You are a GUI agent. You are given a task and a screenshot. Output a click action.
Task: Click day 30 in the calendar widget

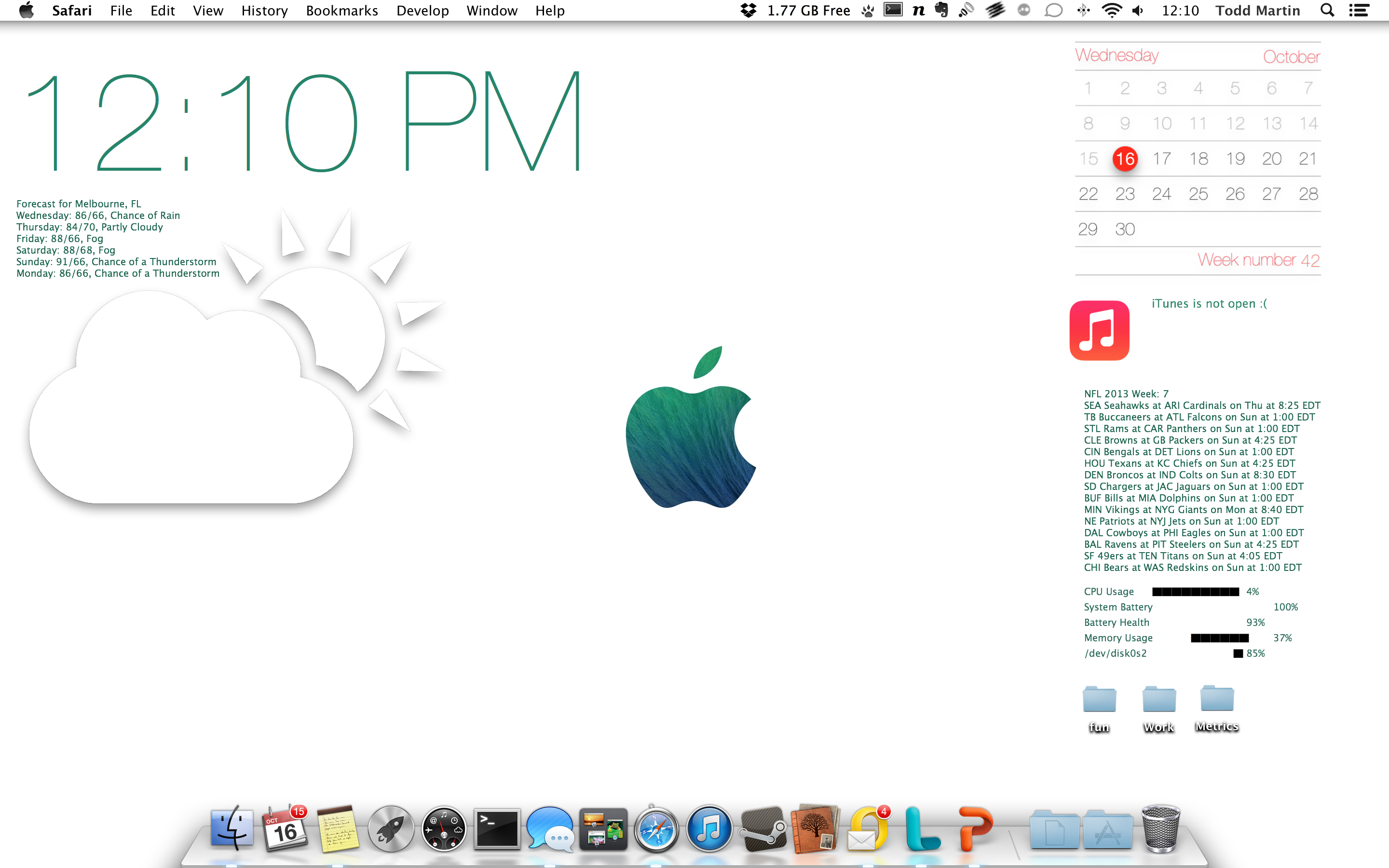(x=1125, y=229)
